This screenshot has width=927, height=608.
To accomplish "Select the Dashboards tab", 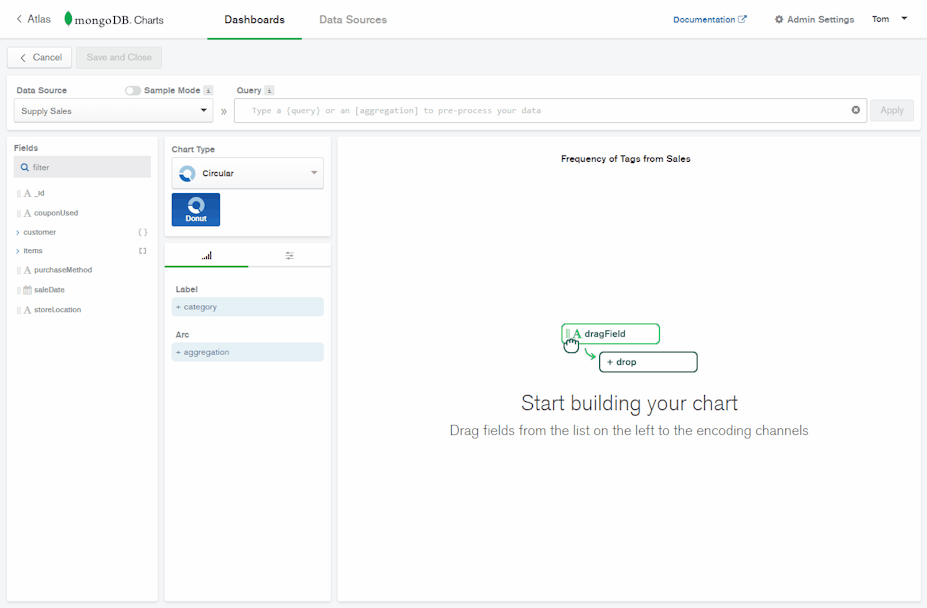I will pos(254,18).
